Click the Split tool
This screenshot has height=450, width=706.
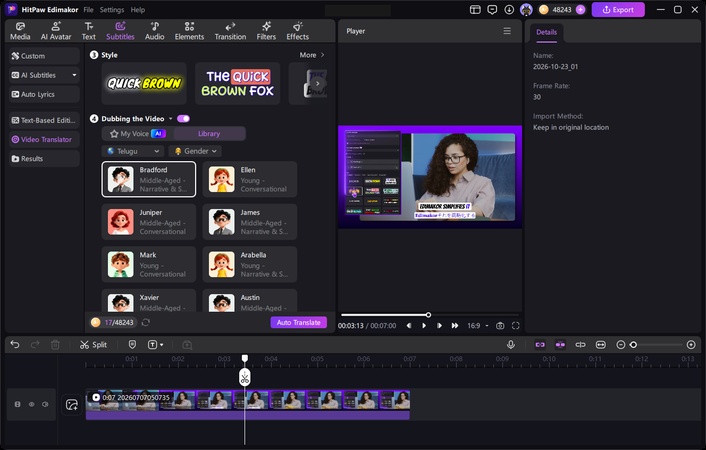93,345
